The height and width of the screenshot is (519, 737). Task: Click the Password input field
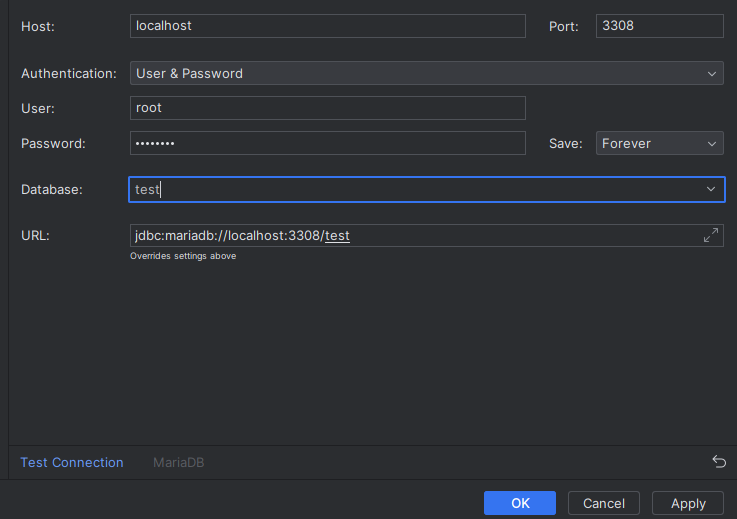pyautogui.click(x=328, y=143)
